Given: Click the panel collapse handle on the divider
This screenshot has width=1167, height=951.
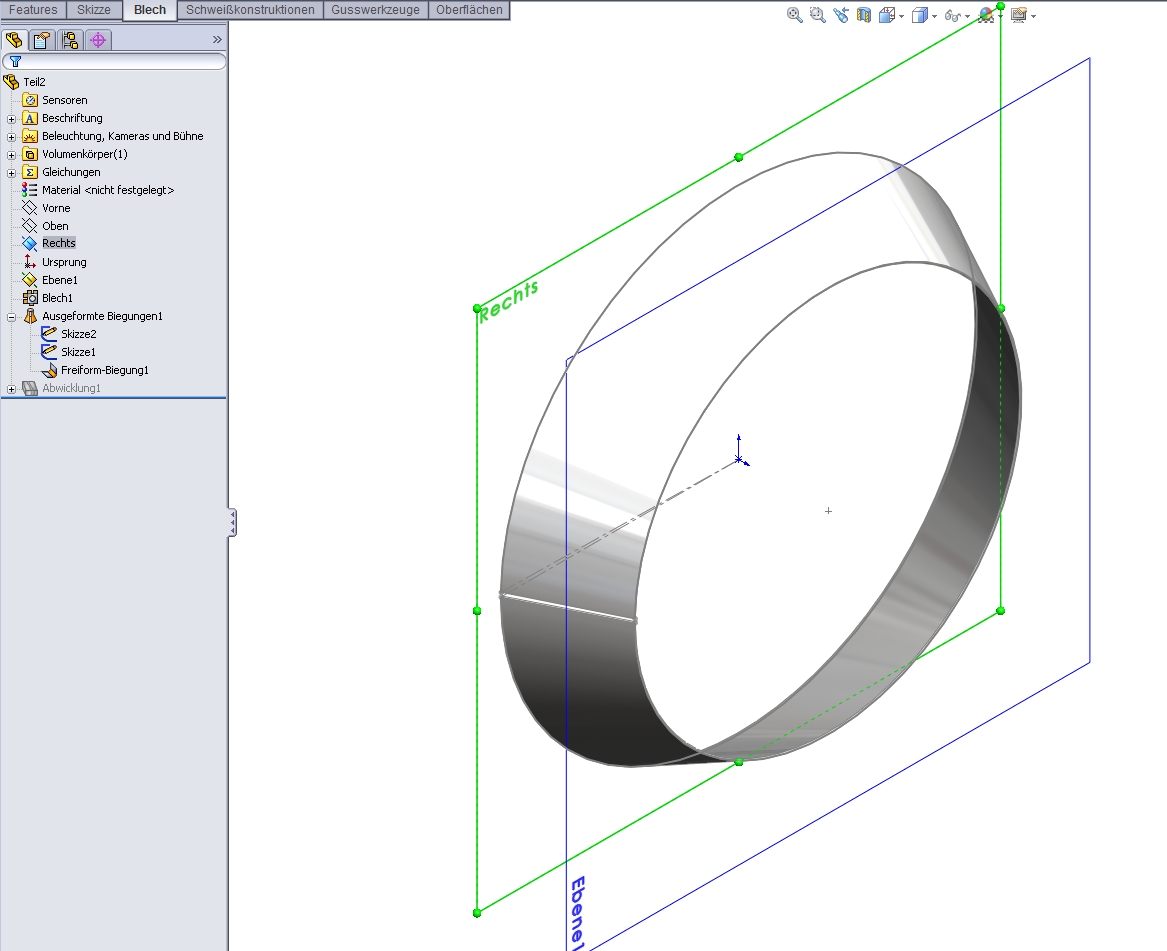Looking at the screenshot, I should [232, 522].
